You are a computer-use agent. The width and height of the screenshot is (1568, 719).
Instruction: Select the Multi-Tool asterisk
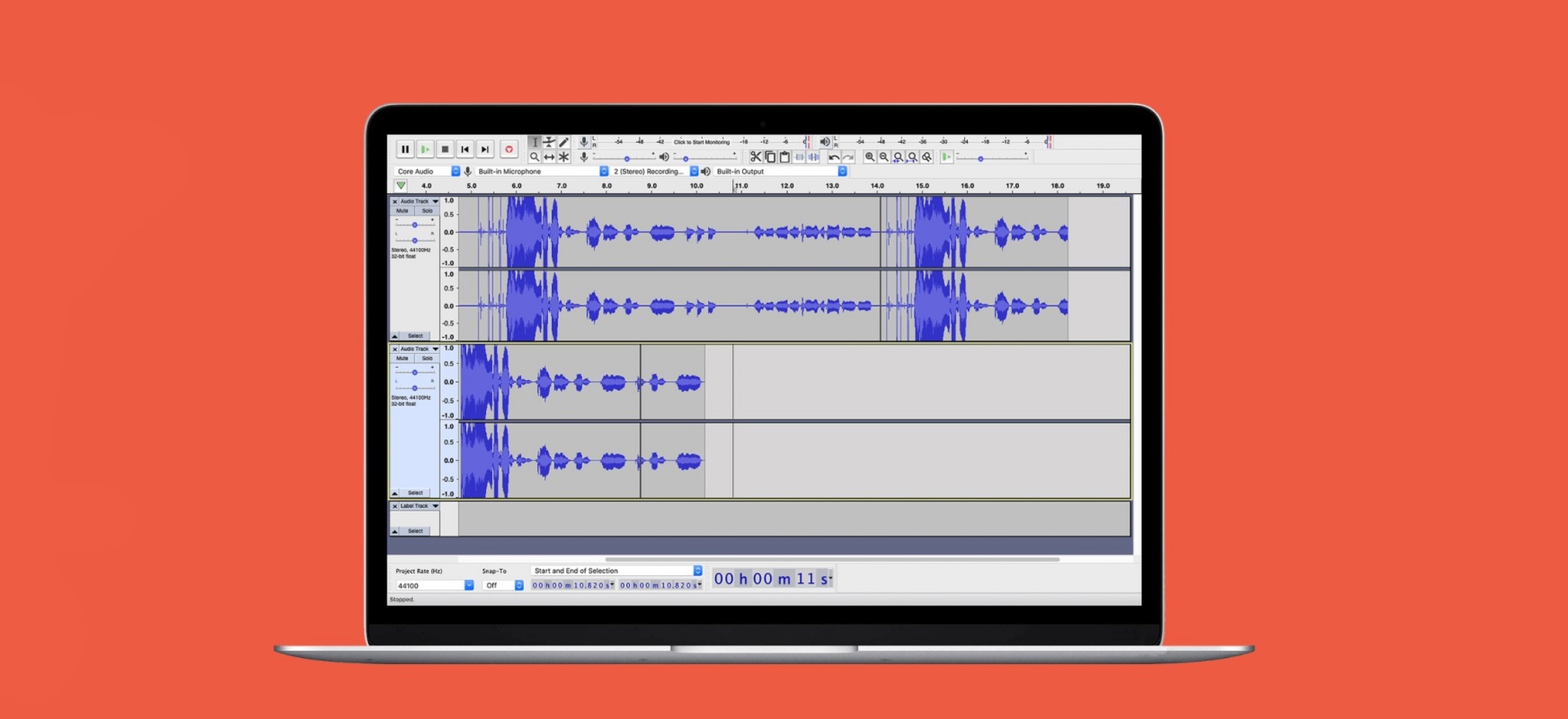pos(564,156)
